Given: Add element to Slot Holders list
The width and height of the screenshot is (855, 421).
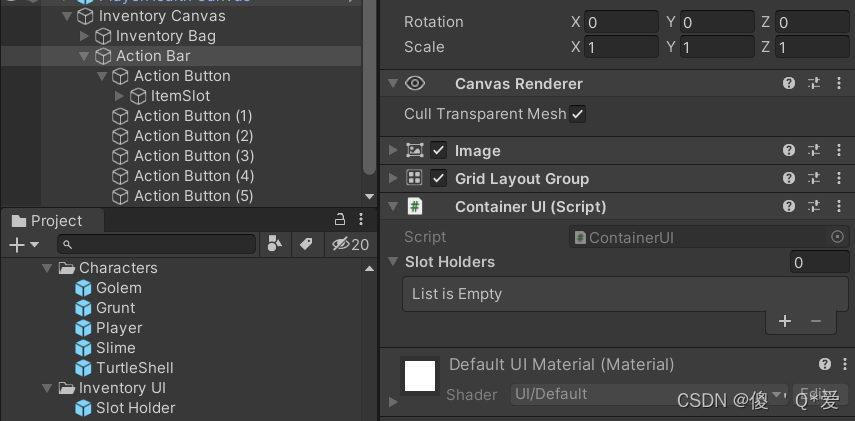Looking at the screenshot, I should click(x=785, y=321).
